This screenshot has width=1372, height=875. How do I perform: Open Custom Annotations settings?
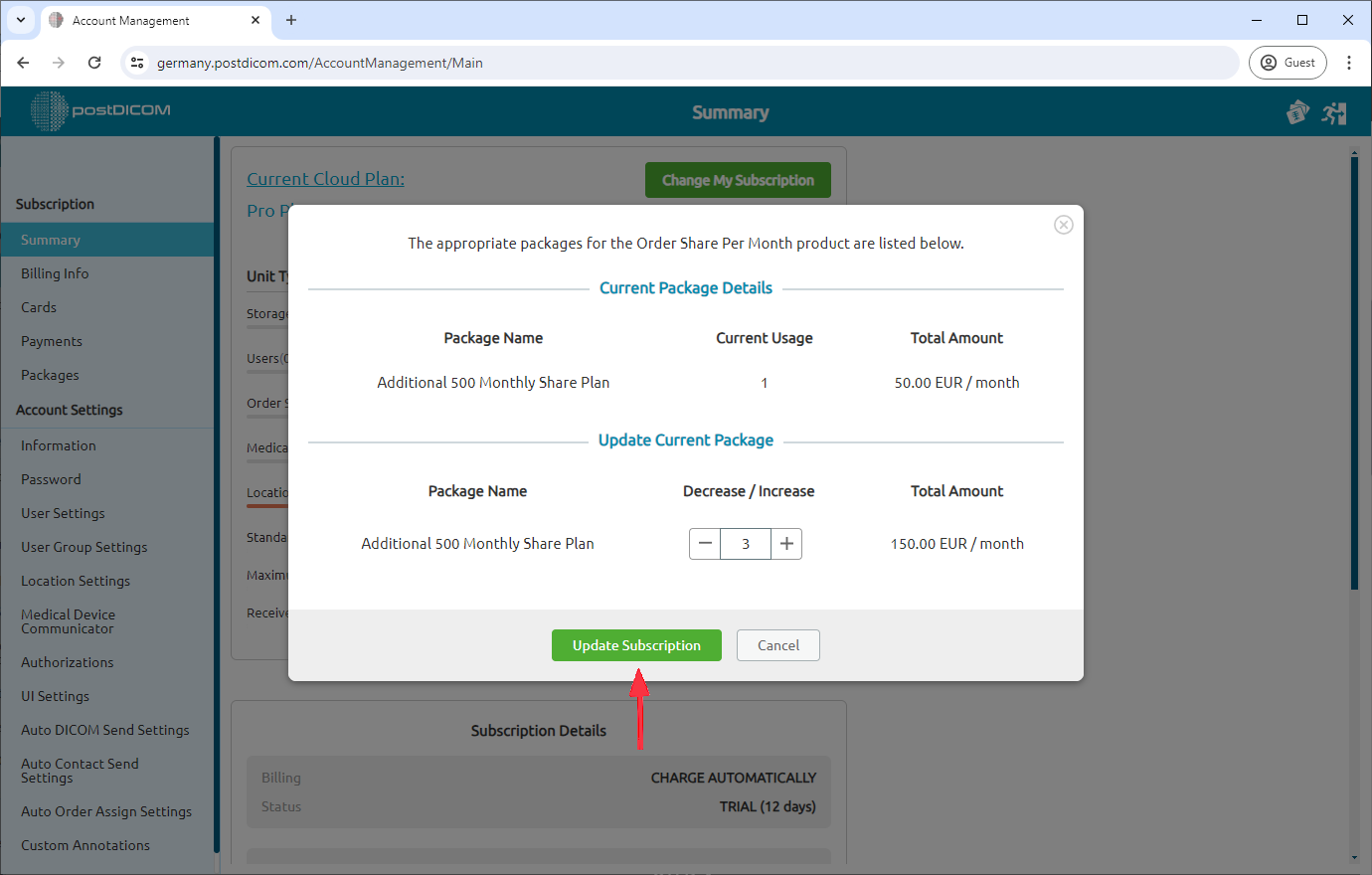point(85,845)
